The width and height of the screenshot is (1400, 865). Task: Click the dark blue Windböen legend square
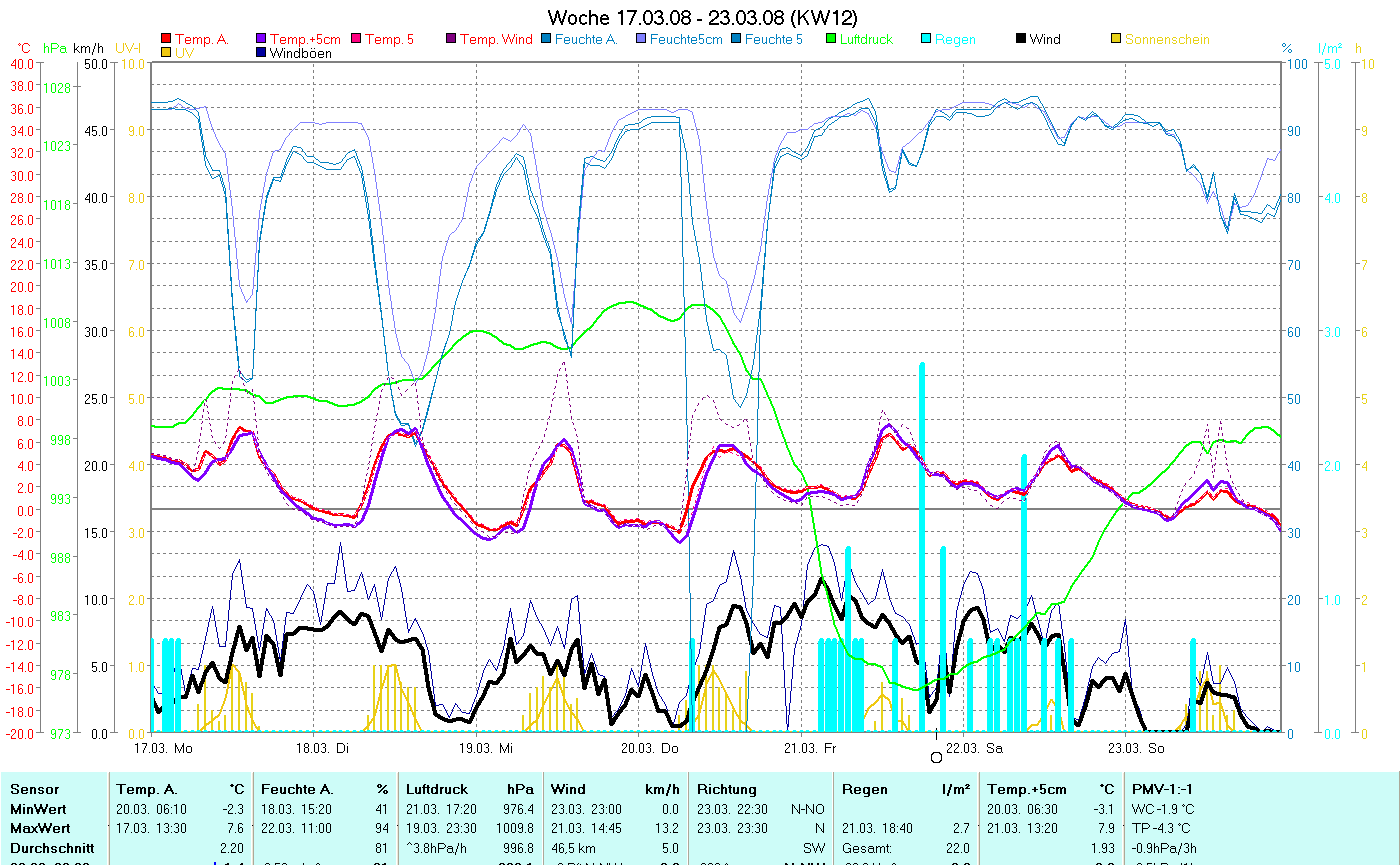[x=262, y=53]
